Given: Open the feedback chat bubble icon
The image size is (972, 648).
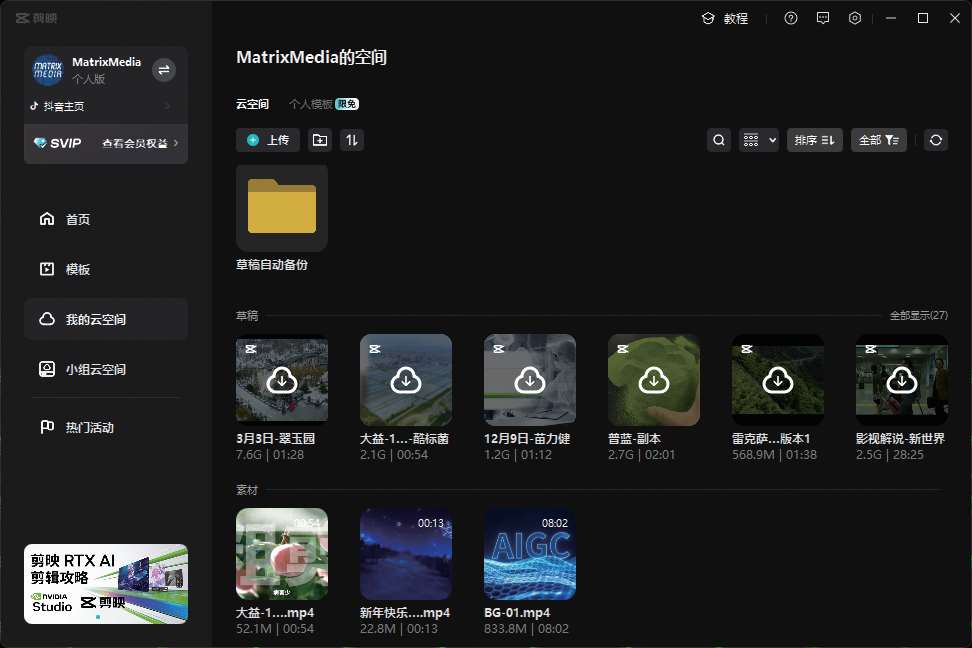Looking at the screenshot, I should pos(823,18).
